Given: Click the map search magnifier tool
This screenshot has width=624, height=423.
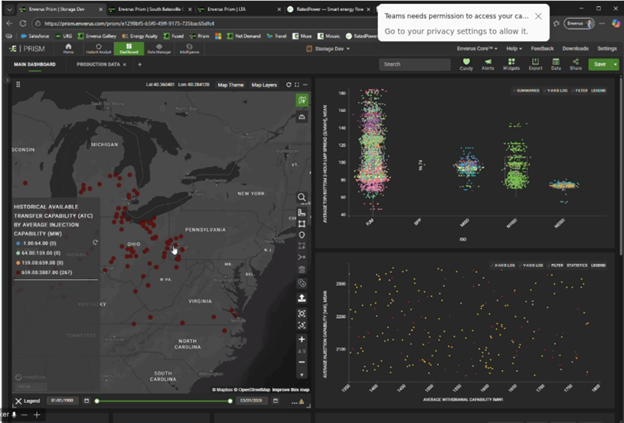Looking at the screenshot, I should click(x=302, y=197).
